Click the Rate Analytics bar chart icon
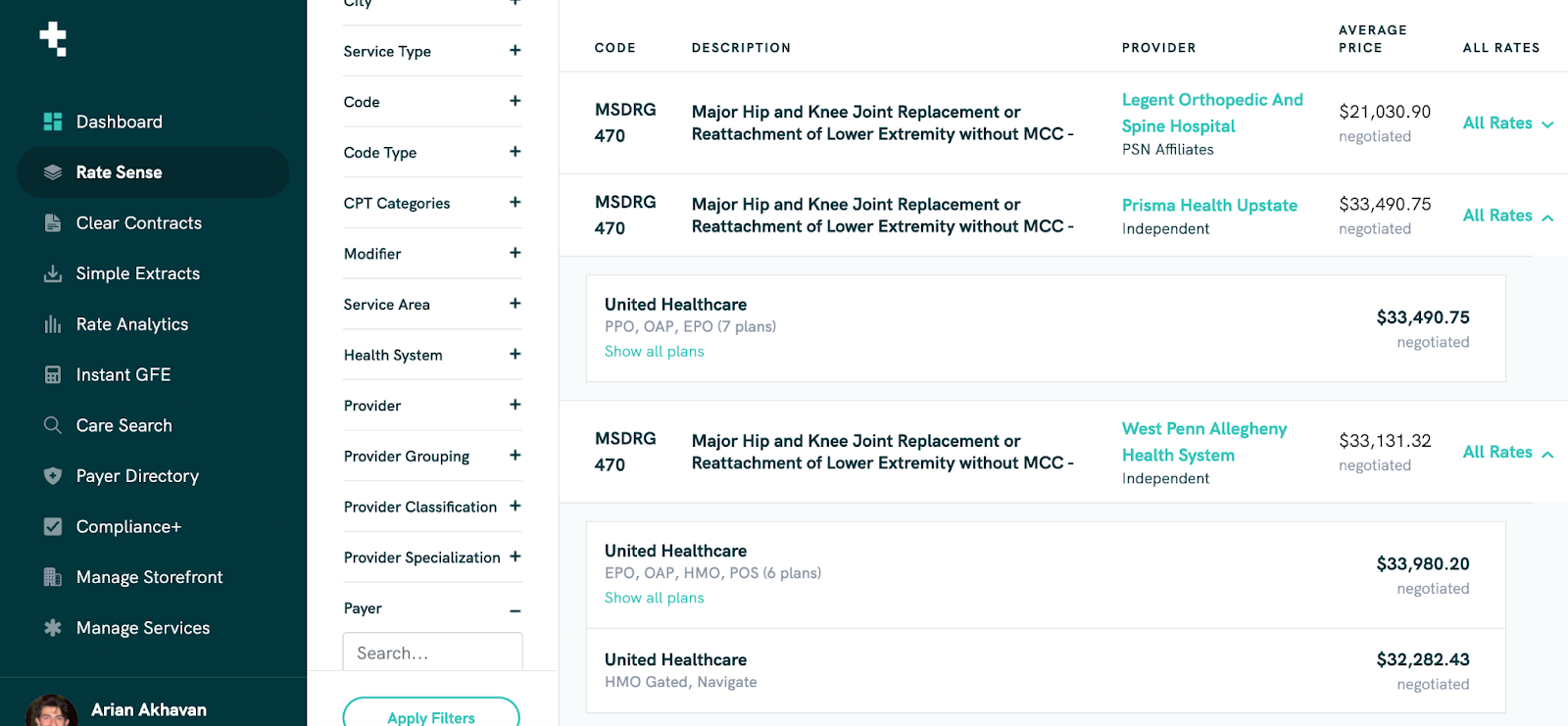Image resolution: width=1568 pixels, height=726 pixels. click(x=53, y=324)
